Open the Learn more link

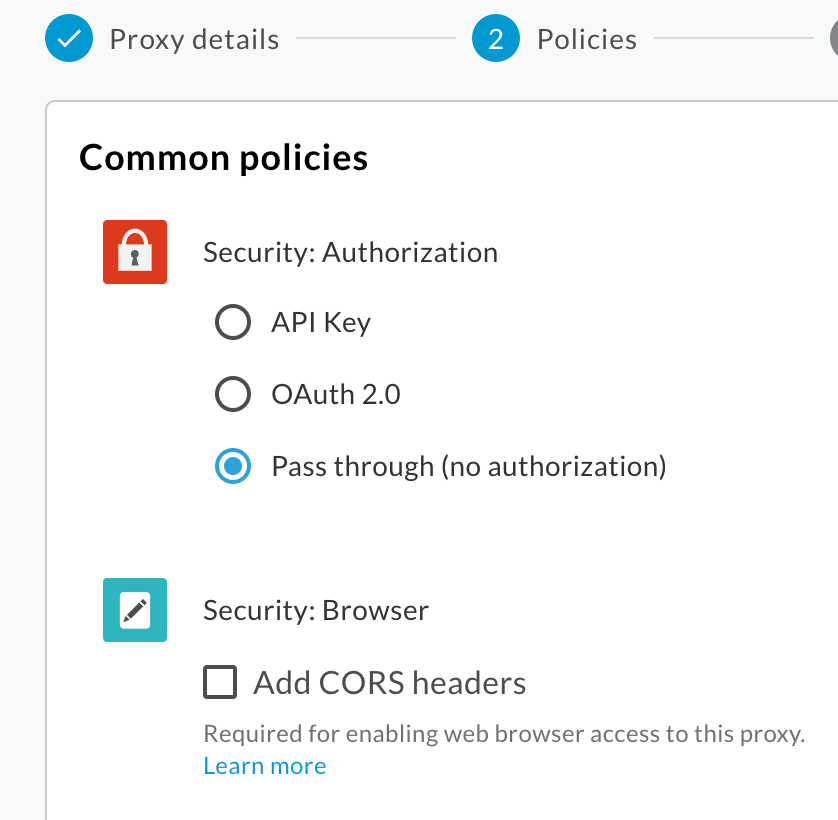[264, 765]
